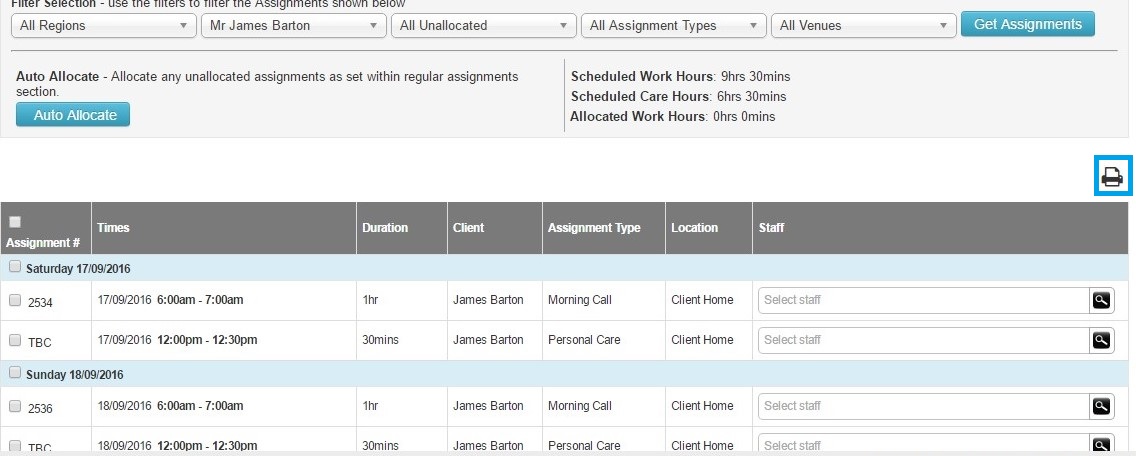This screenshot has height=456, width=1136.
Task: Tick the Saturday 17/09/2016 group checkbox
Action: [14, 267]
